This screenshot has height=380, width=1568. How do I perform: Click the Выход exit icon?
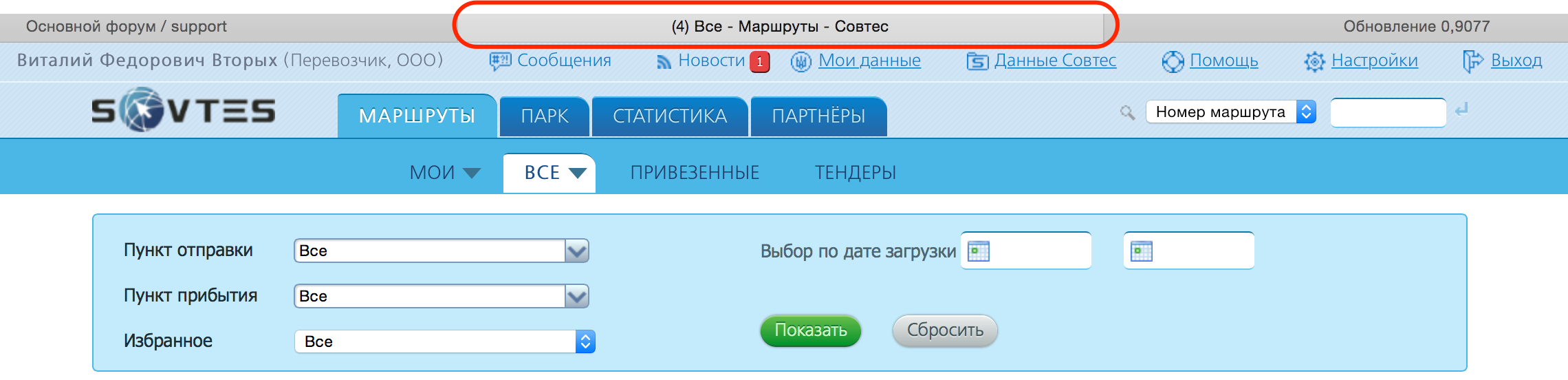click(1472, 61)
